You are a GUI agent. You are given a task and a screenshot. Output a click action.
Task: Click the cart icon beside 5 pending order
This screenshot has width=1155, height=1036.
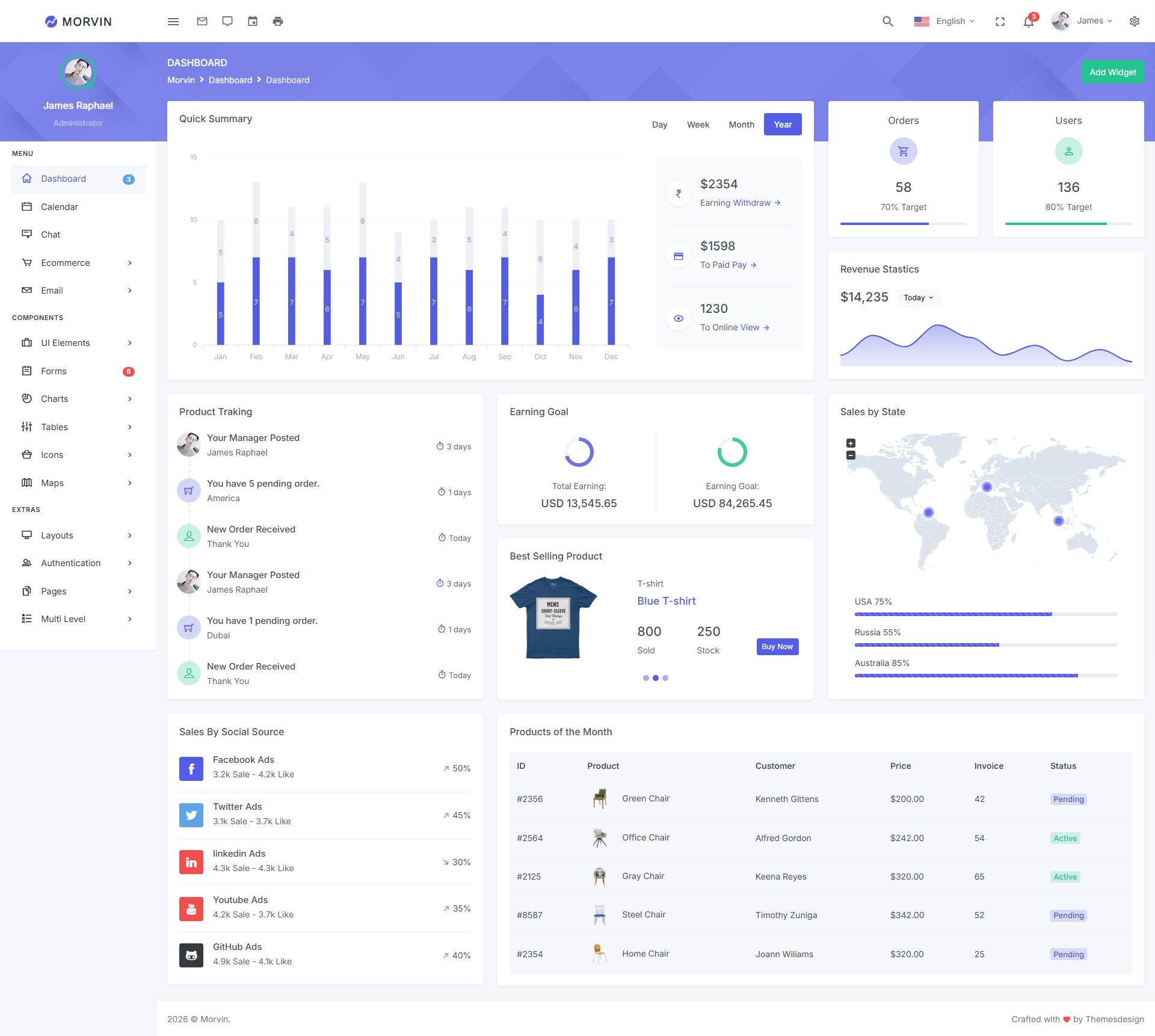tap(189, 490)
